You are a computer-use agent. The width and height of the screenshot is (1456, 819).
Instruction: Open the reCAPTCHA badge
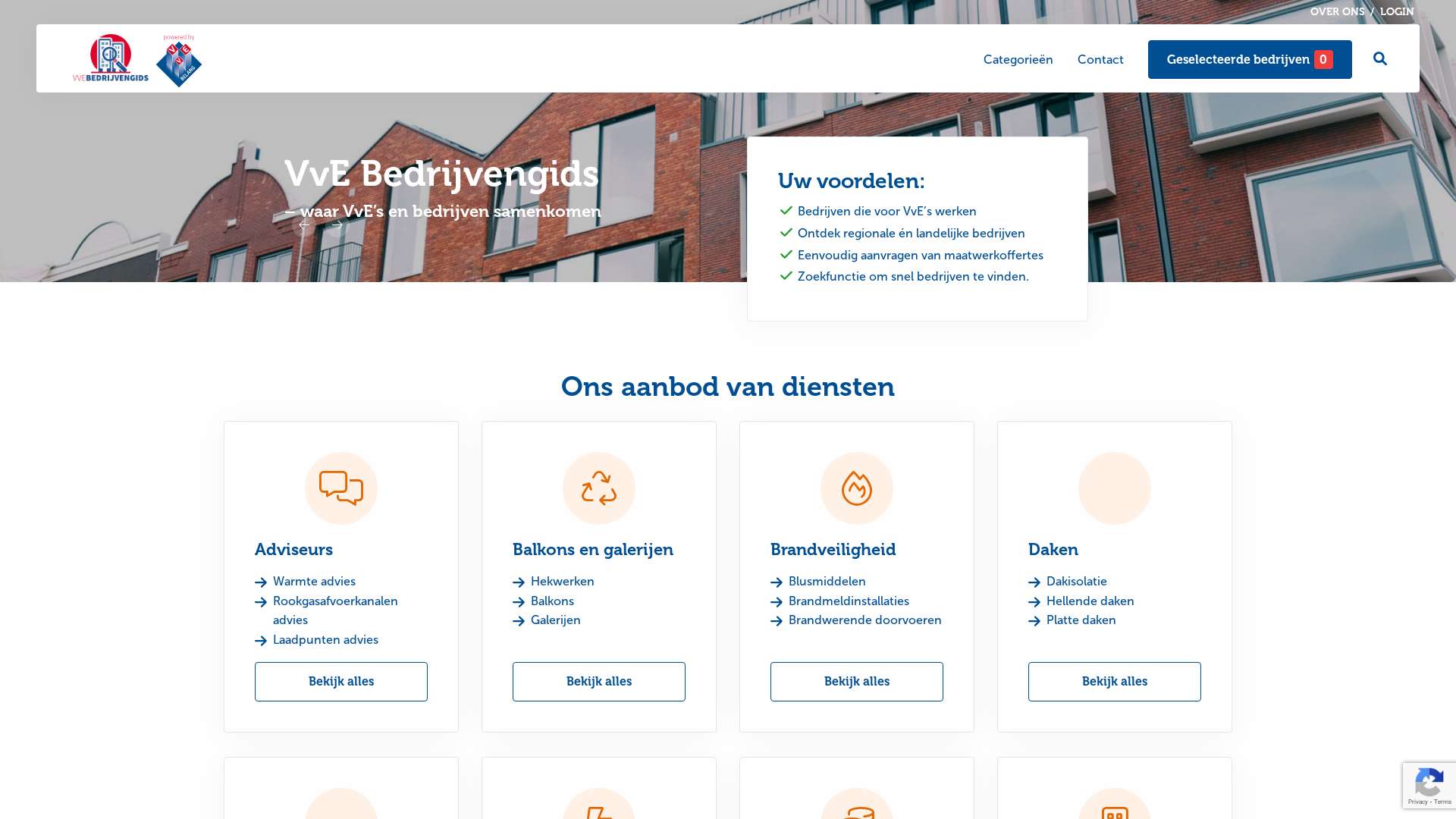tap(1429, 786)
